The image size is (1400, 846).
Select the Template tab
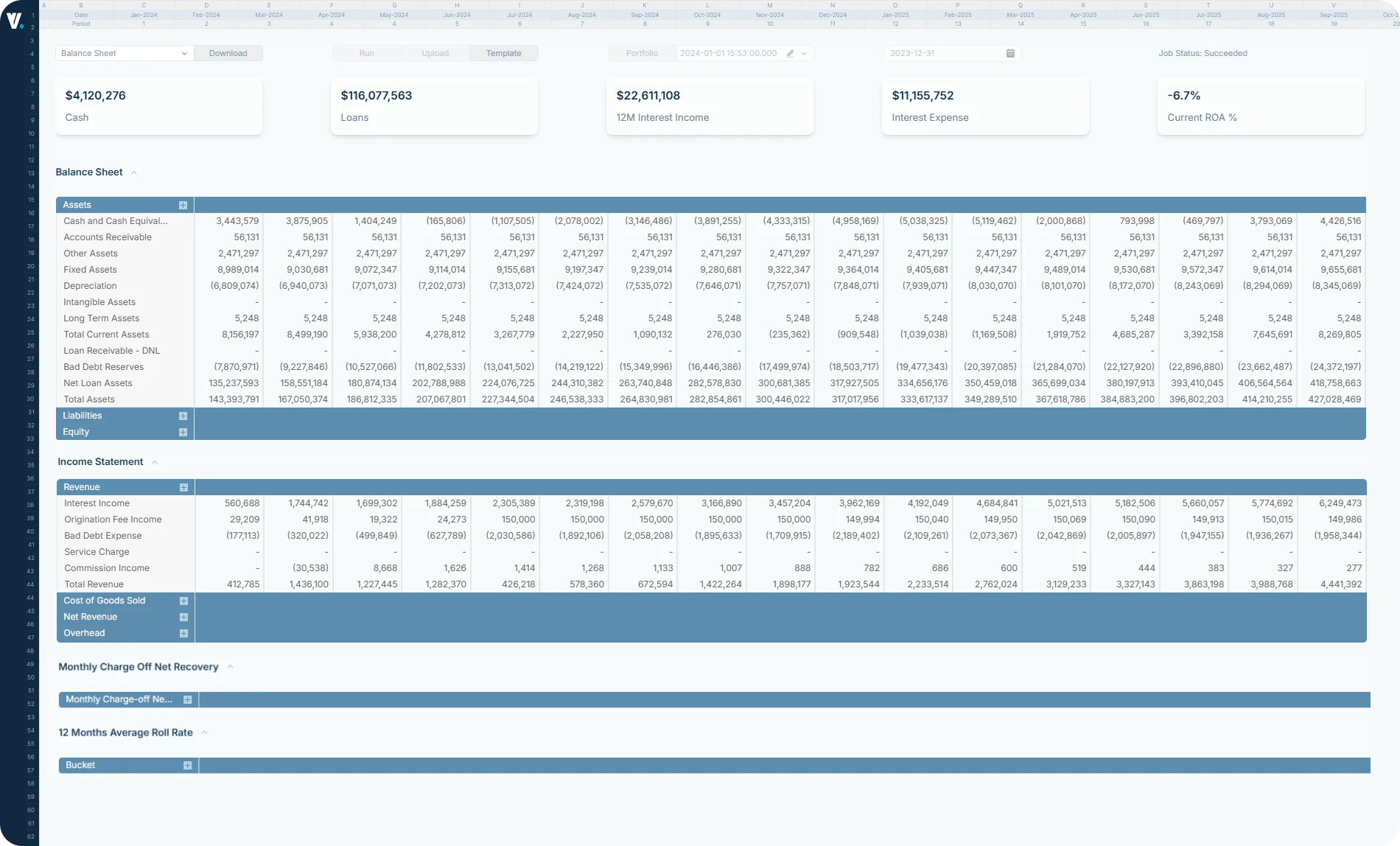click(x=503, y=53)
